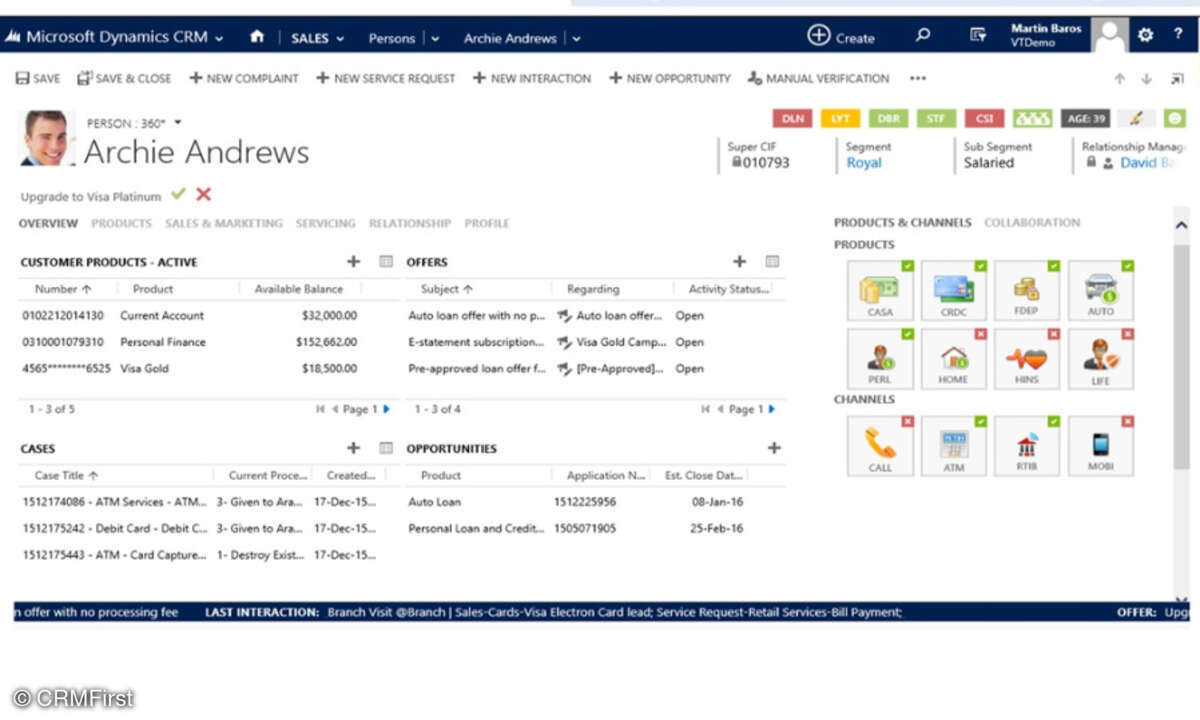Open the CASA product tile
Viewport: 1200px width, 720px height.
(x=880, y=291)
